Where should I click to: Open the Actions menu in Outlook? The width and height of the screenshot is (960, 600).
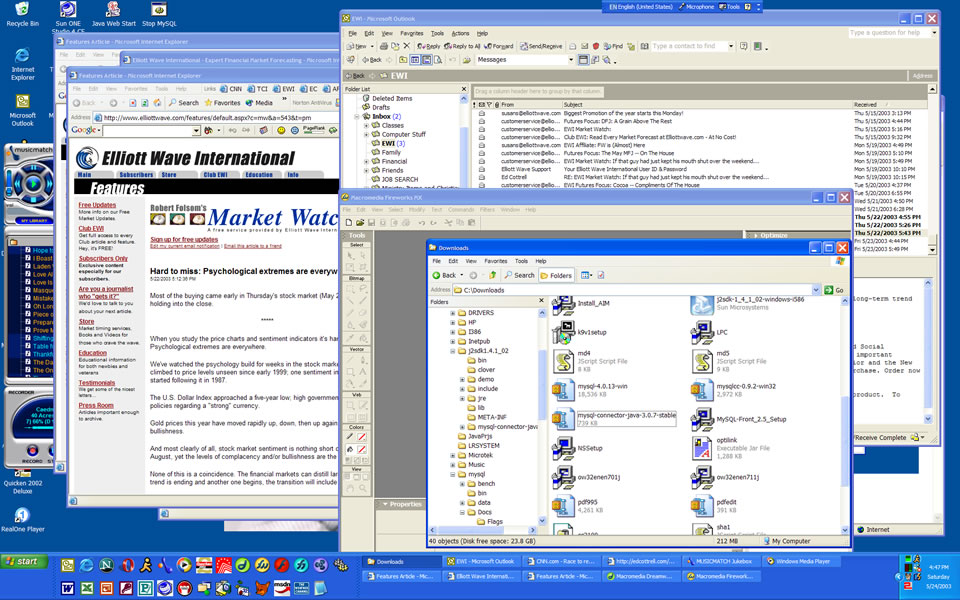click(460, 33)
